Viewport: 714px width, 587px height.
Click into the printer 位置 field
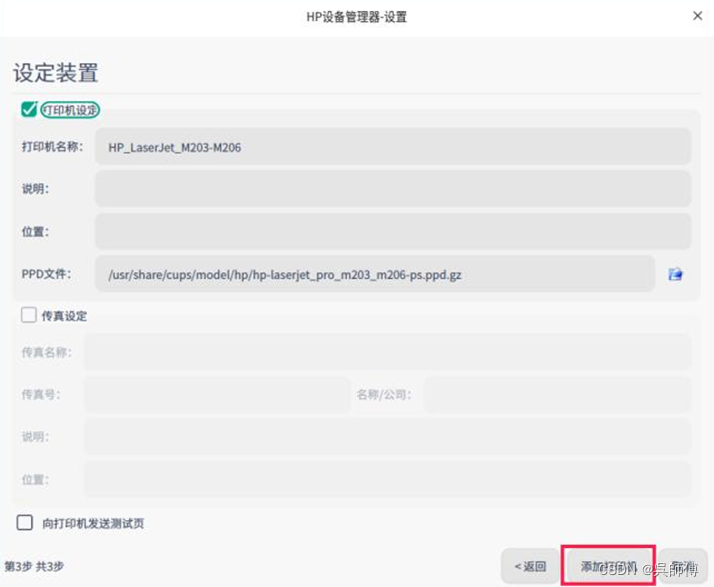click(393, 231)
